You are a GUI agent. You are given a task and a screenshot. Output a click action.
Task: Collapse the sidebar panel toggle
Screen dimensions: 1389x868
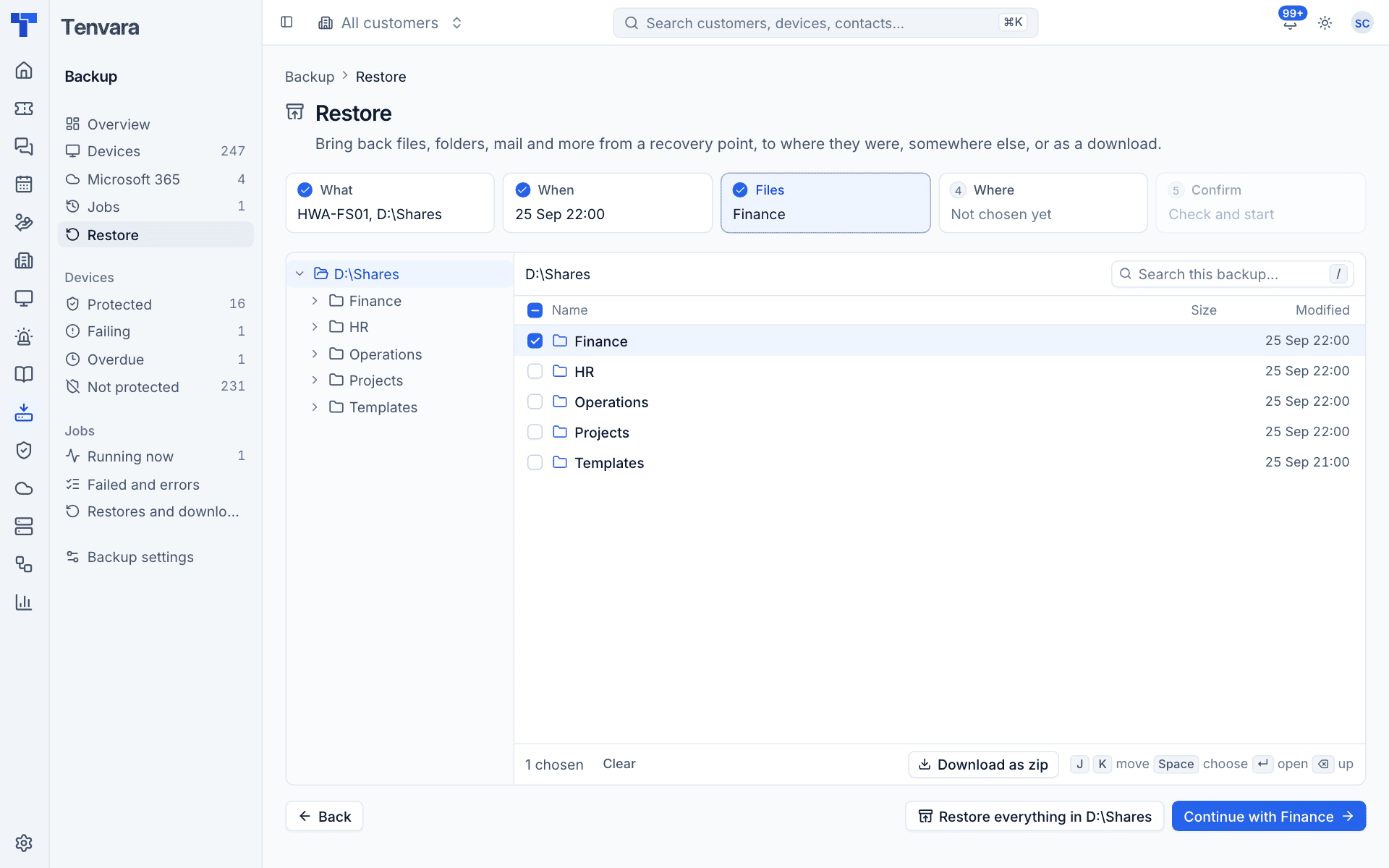[286, 22]
